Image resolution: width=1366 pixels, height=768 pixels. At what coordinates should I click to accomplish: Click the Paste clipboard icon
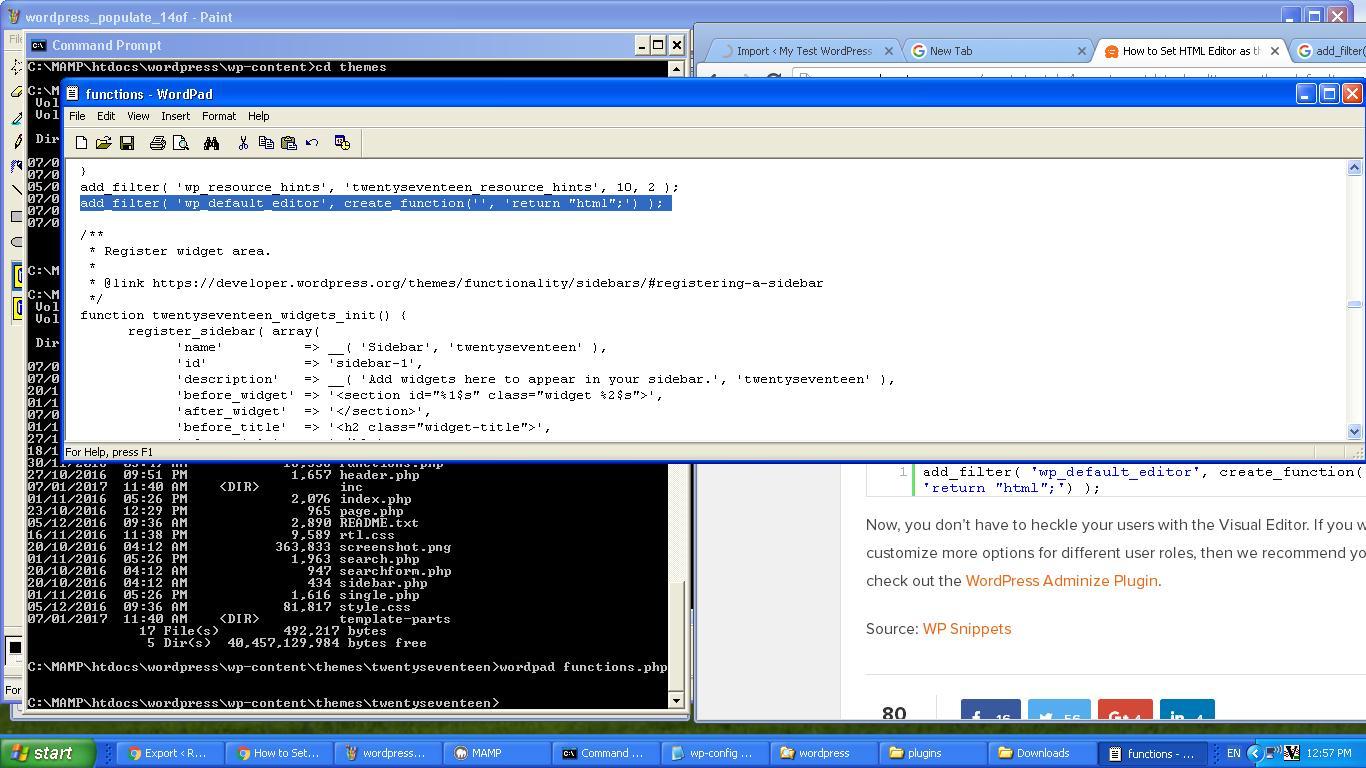click(x=289, y=143)
